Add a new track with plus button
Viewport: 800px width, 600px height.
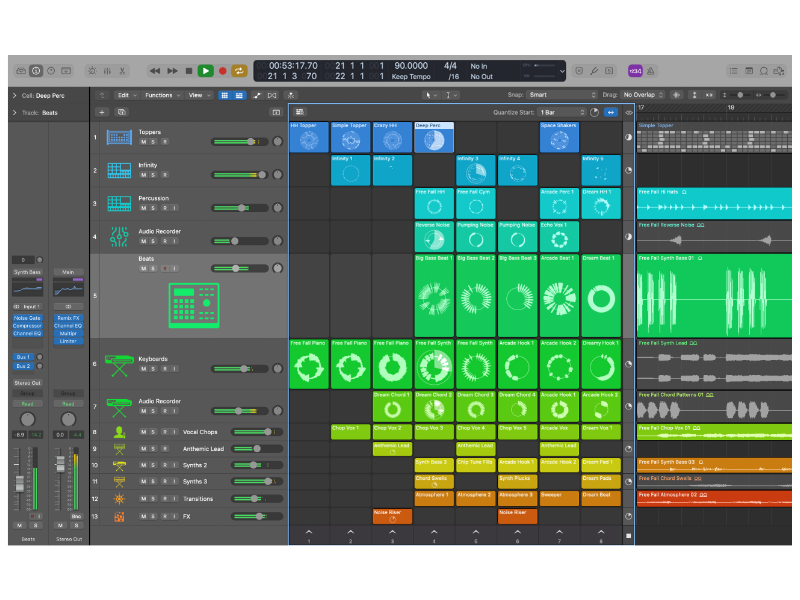(x=102, y=112)
